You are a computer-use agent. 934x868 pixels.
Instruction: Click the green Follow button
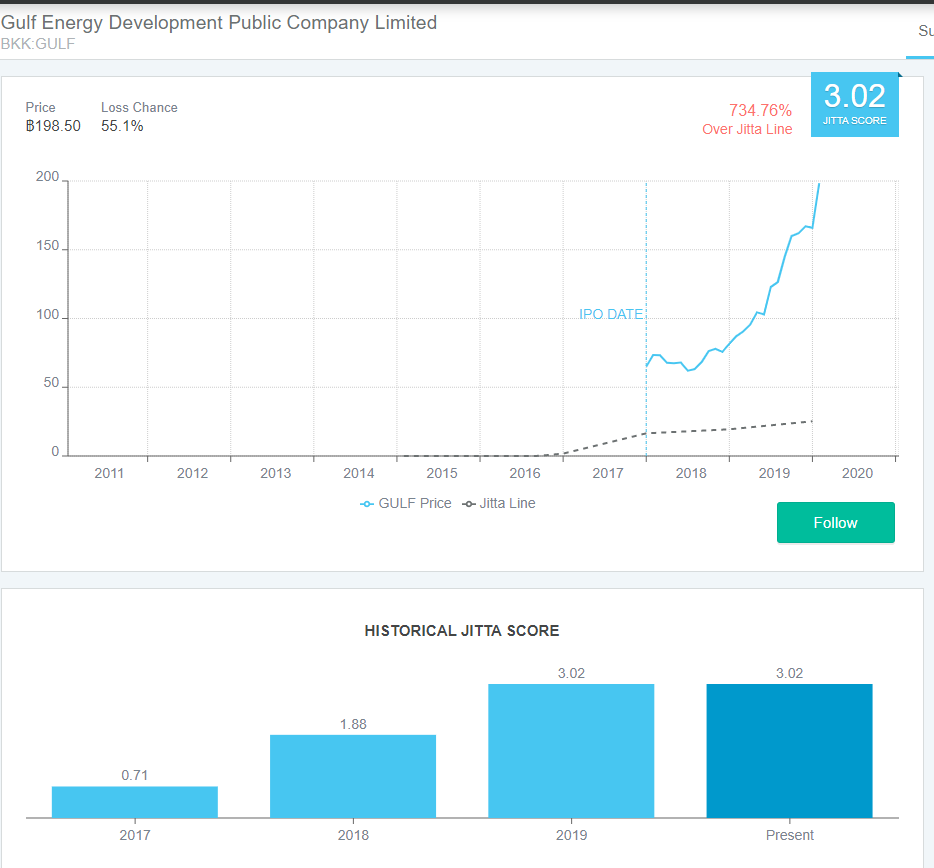point(835,522)
